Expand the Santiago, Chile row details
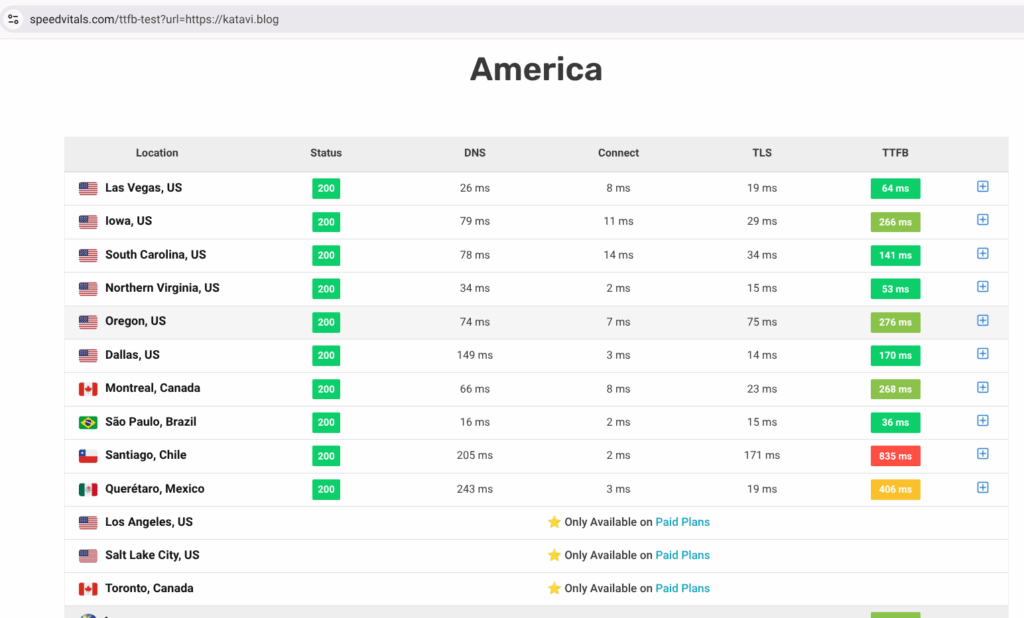This screenshot has height=618, width=1024. click(982, 454)
